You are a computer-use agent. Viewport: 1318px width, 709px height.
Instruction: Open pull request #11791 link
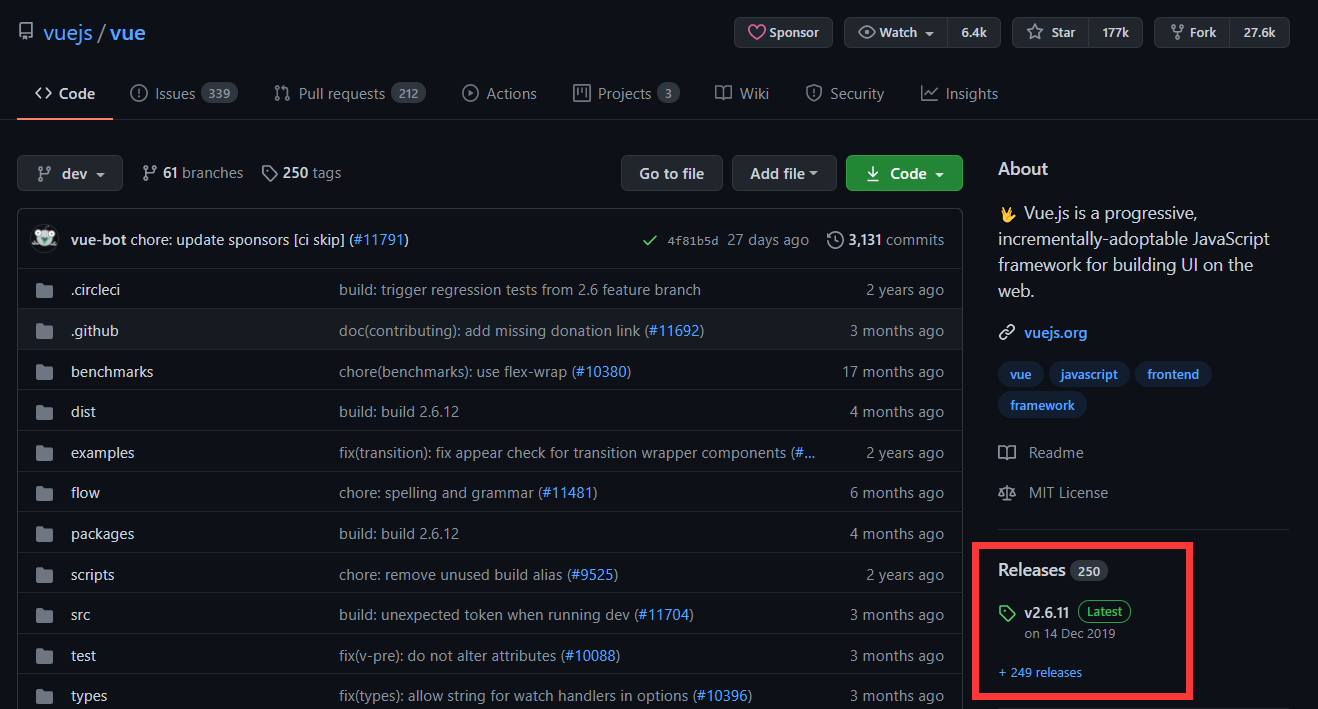tap(379, 240)
